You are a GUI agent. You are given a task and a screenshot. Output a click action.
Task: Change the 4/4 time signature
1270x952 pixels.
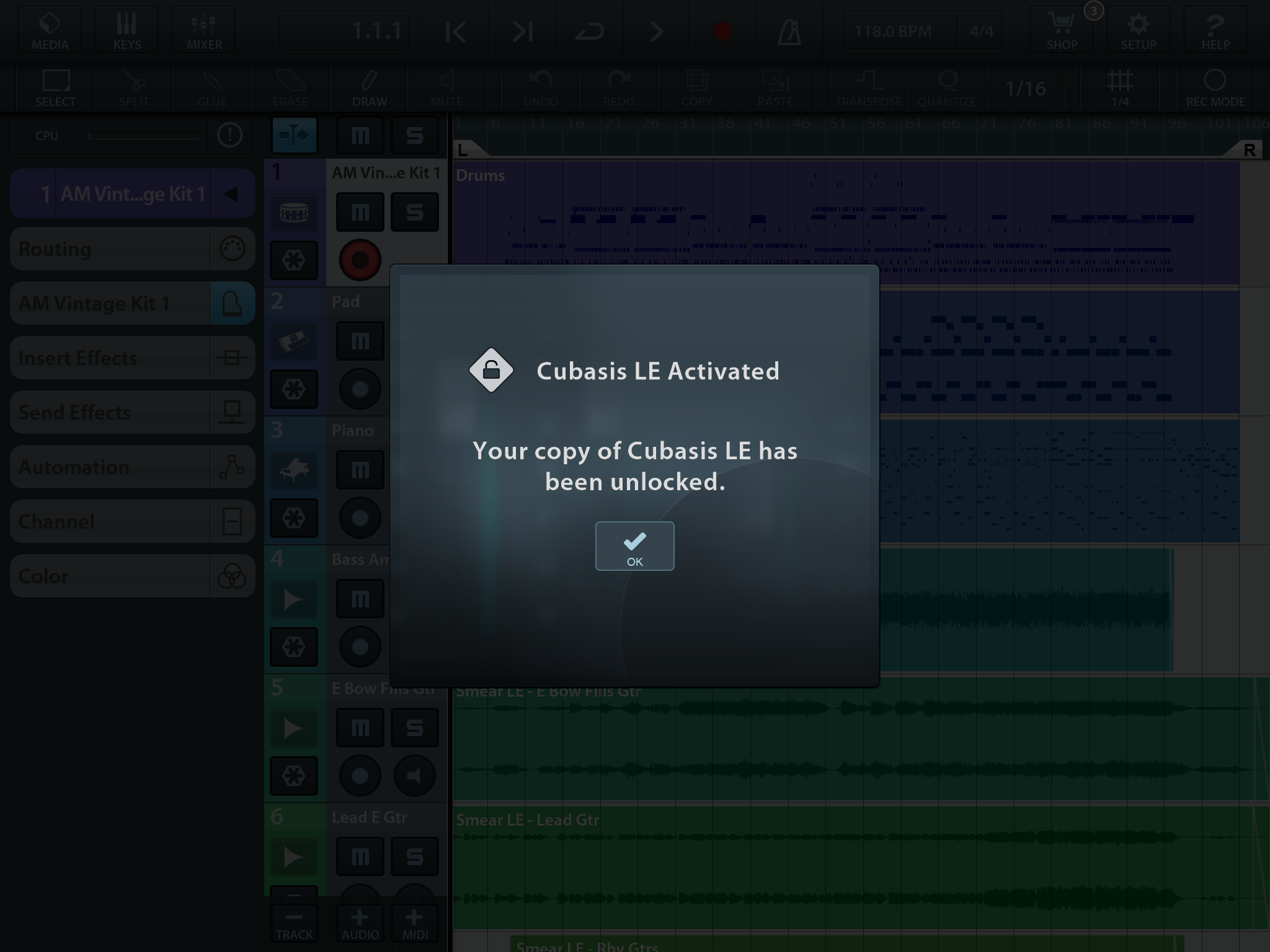pos(982,31)
